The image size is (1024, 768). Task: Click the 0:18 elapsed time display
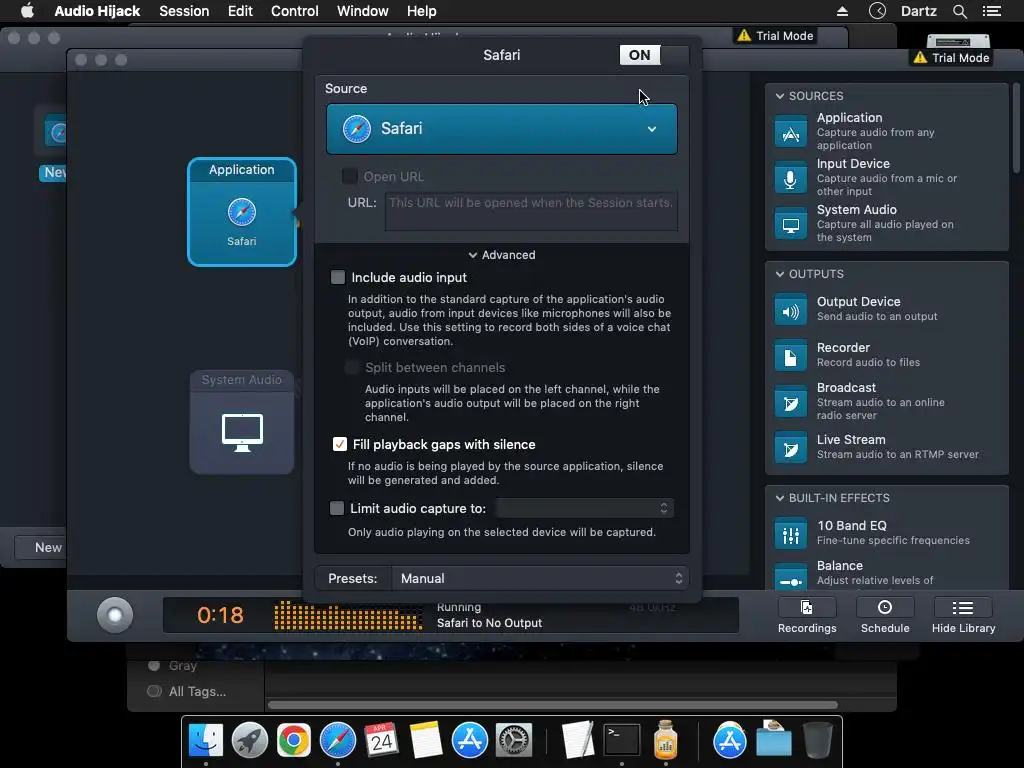point(220,615)
